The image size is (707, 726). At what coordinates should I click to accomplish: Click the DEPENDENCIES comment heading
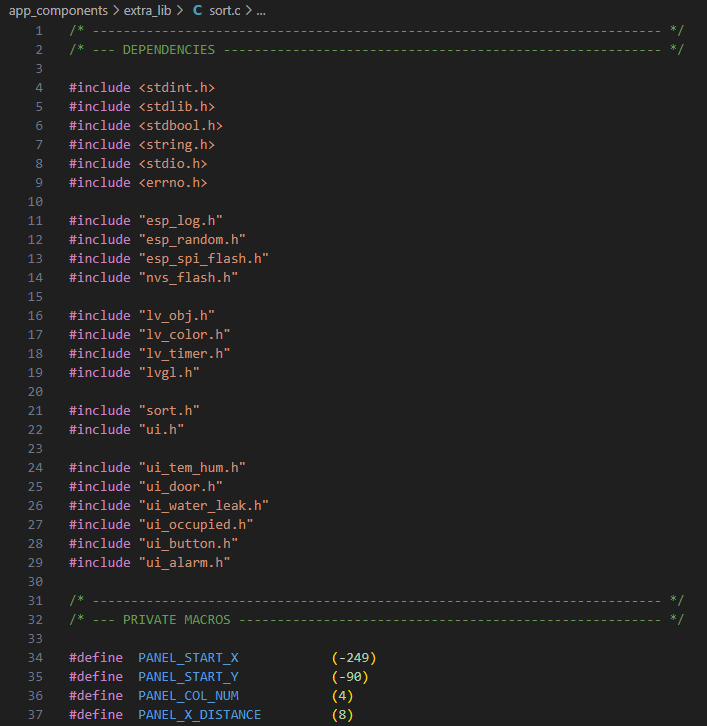[x=169, y=50]
